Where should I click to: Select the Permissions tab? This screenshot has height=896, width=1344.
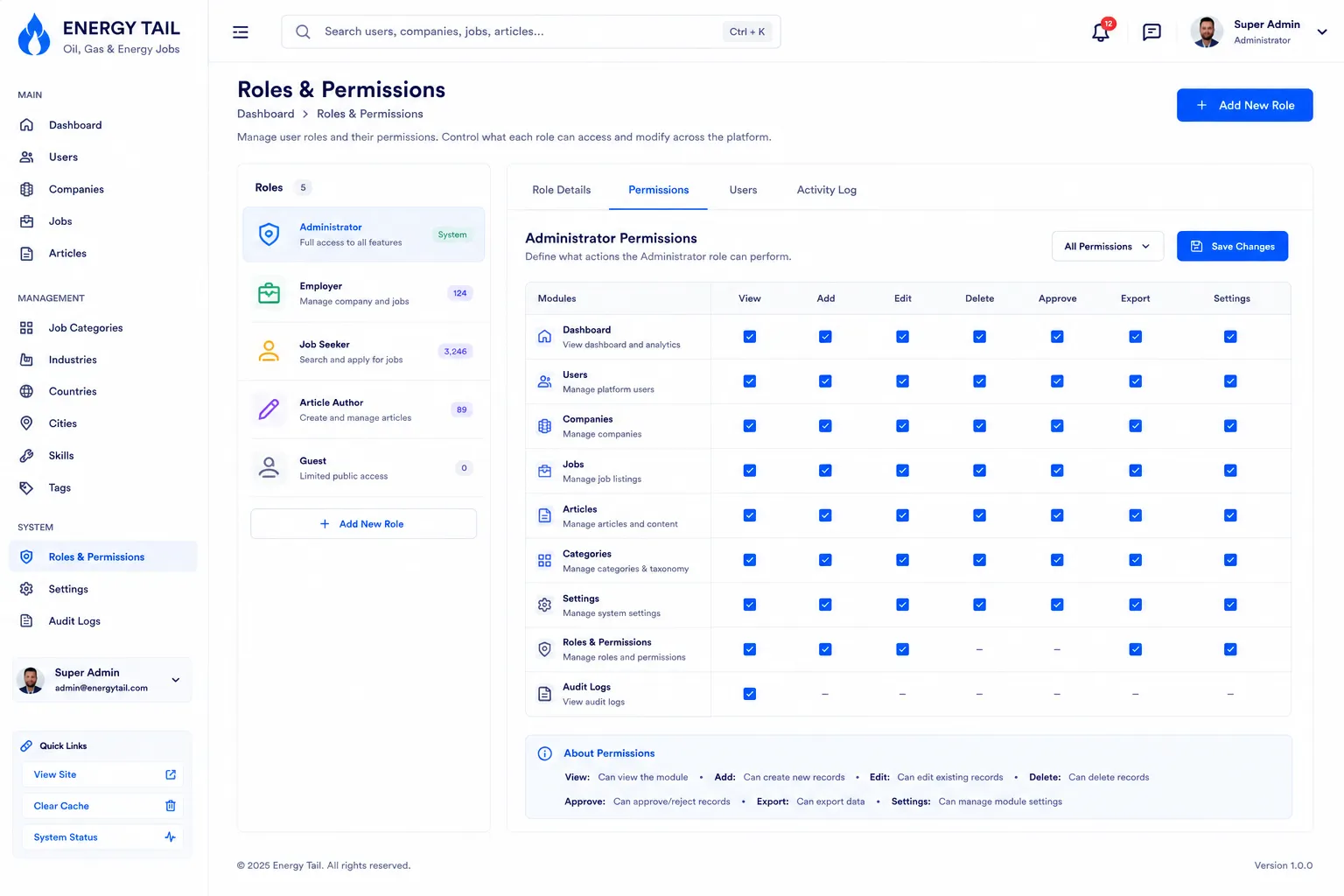tap(658, 190)
